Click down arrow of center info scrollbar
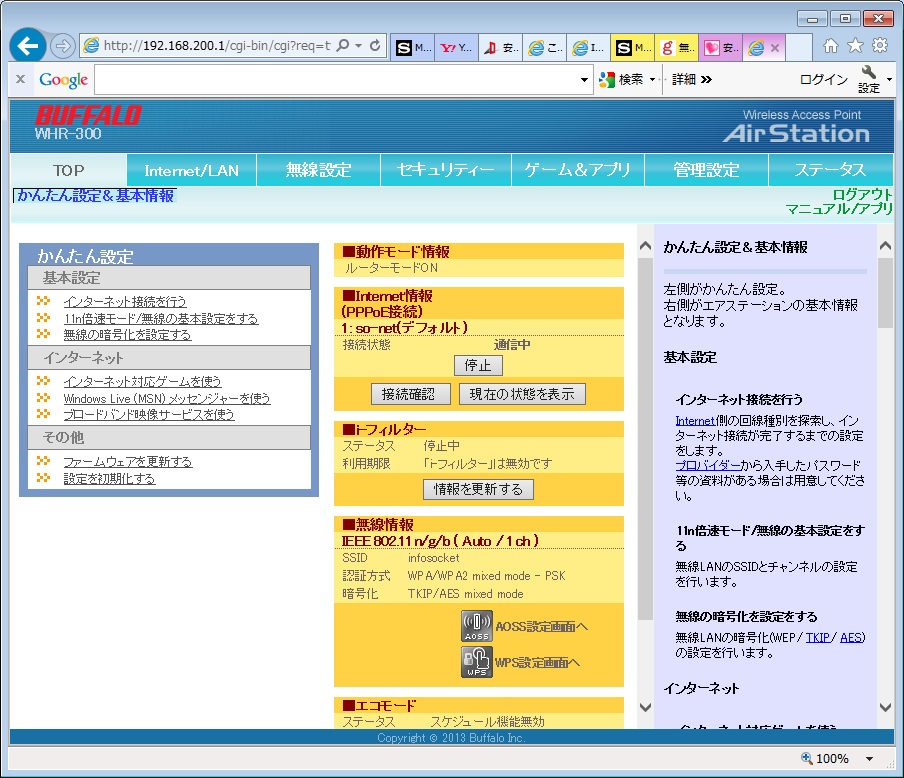Image resolution: width=904 pixels, height=778 pixels. 646,707
